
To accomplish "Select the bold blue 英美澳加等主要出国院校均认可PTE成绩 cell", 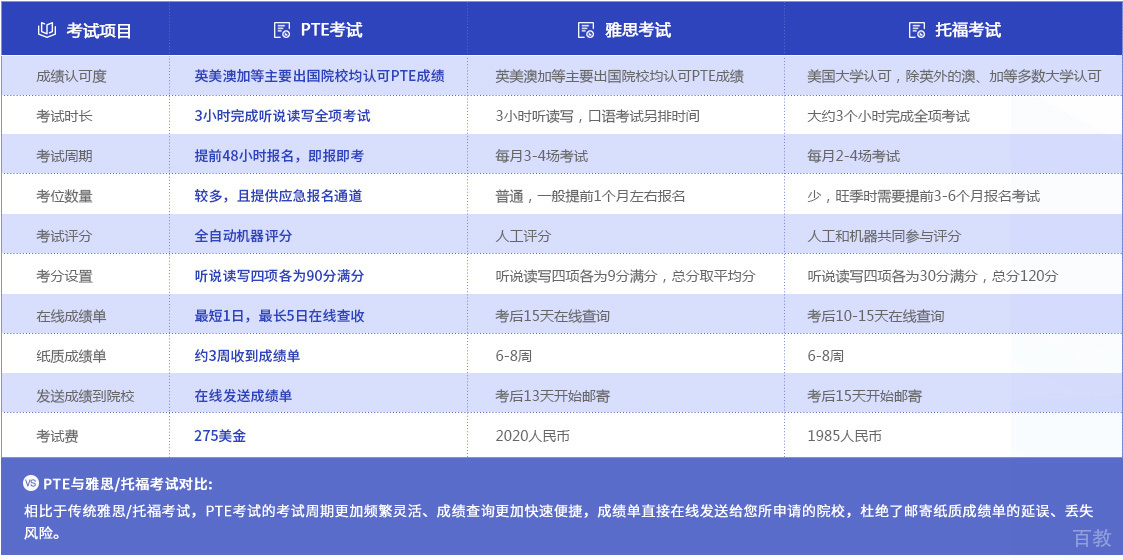I will click(x=319, y=76).
